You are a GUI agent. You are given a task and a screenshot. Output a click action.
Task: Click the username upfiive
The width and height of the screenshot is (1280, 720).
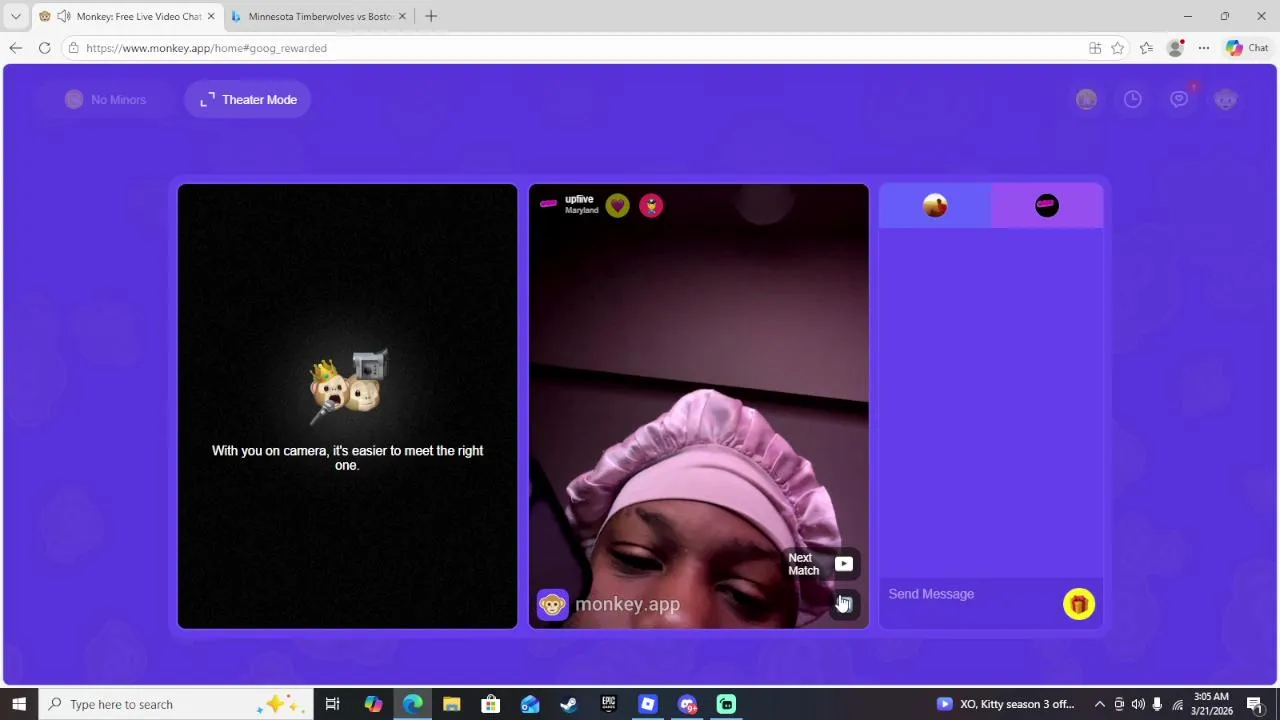579,199
